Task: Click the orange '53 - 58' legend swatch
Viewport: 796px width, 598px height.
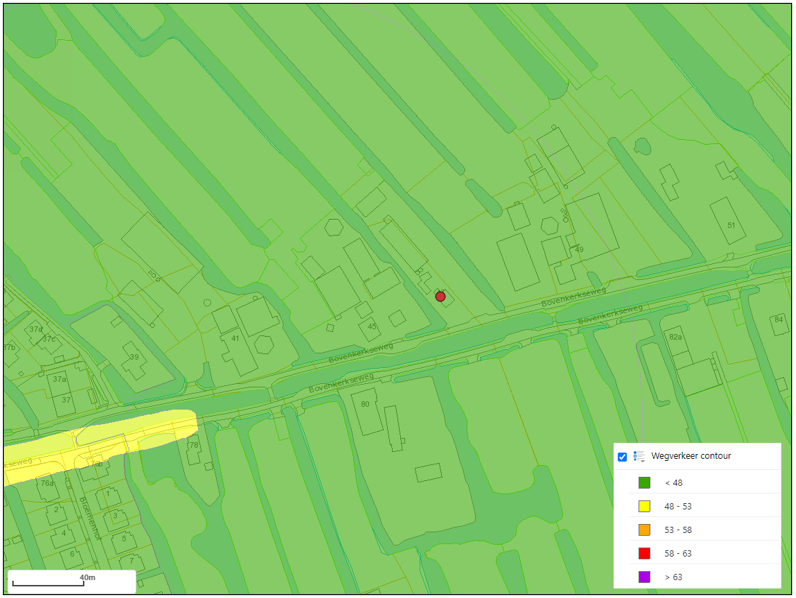Action: point(645,530)
